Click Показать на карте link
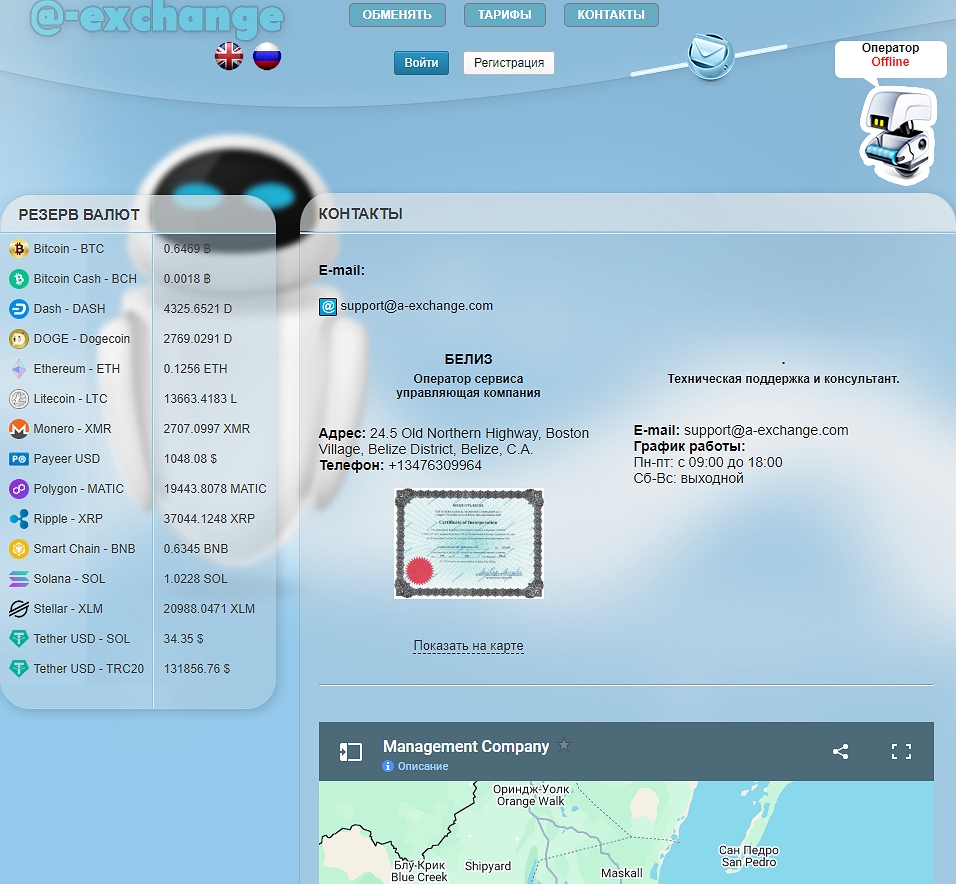This screenshot has width=956, height=884. pyautogui.click(x=468, y=646)
